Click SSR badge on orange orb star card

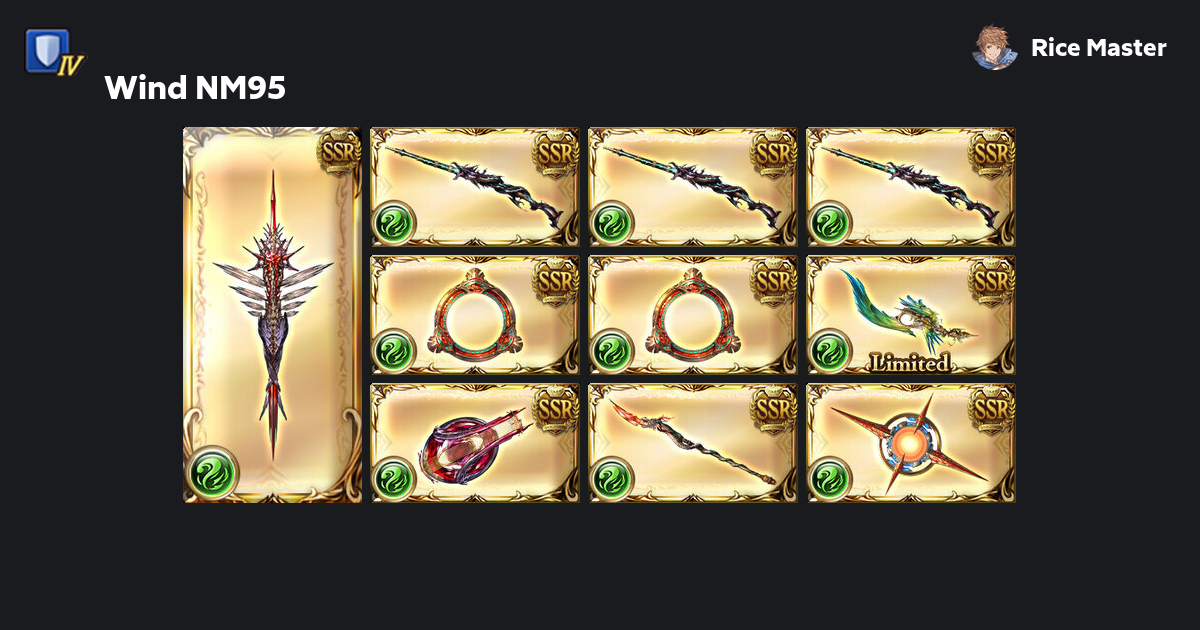(991, 410)
